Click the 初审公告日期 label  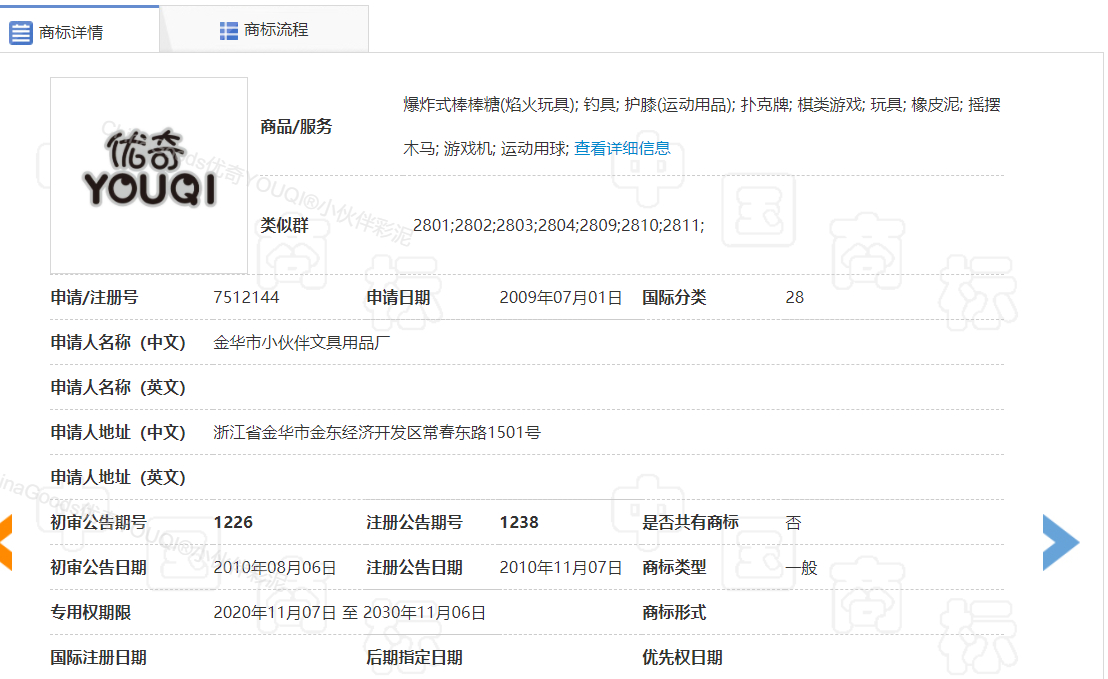(x=98, y=567)
